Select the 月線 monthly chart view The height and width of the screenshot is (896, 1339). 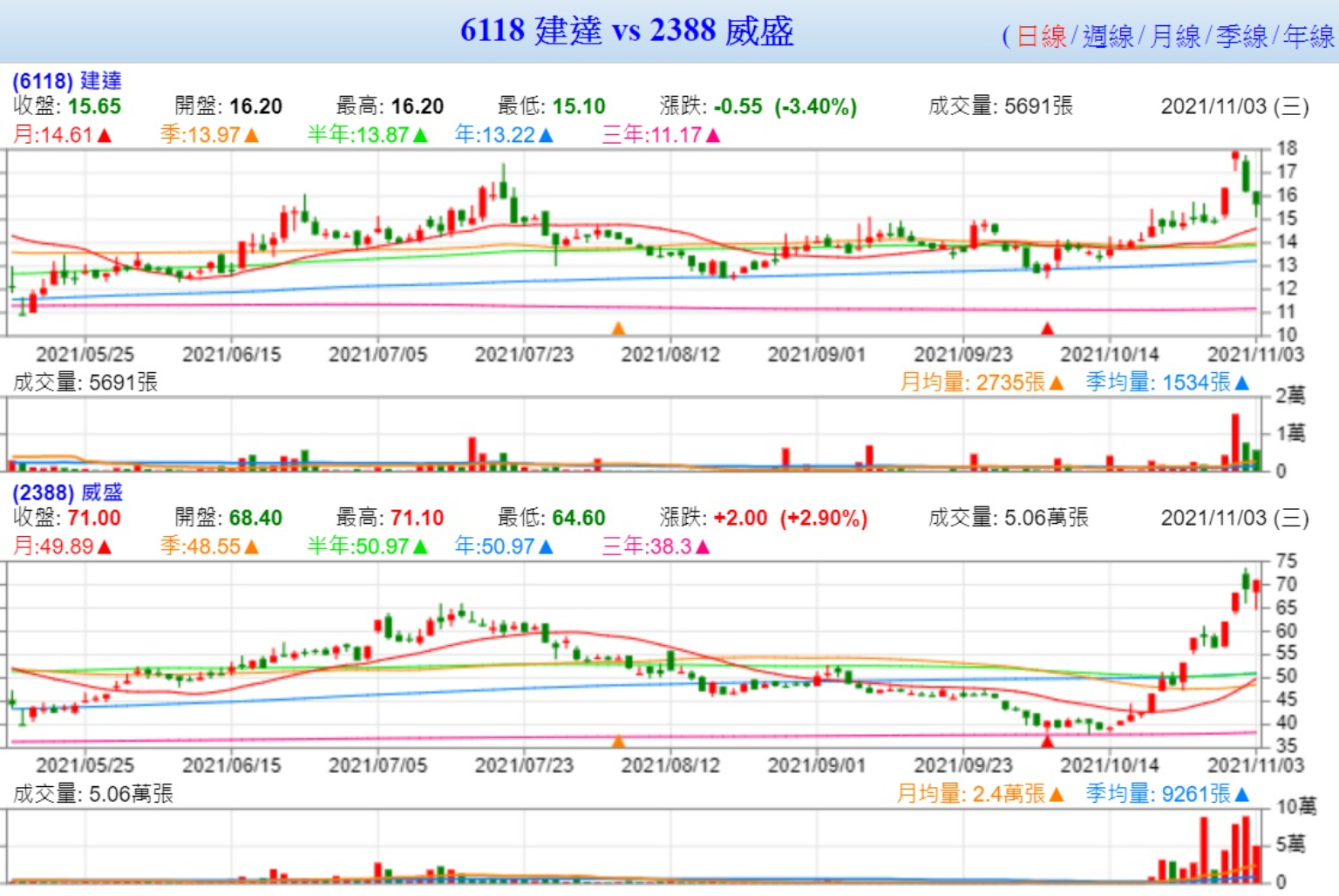point(1174,36)
